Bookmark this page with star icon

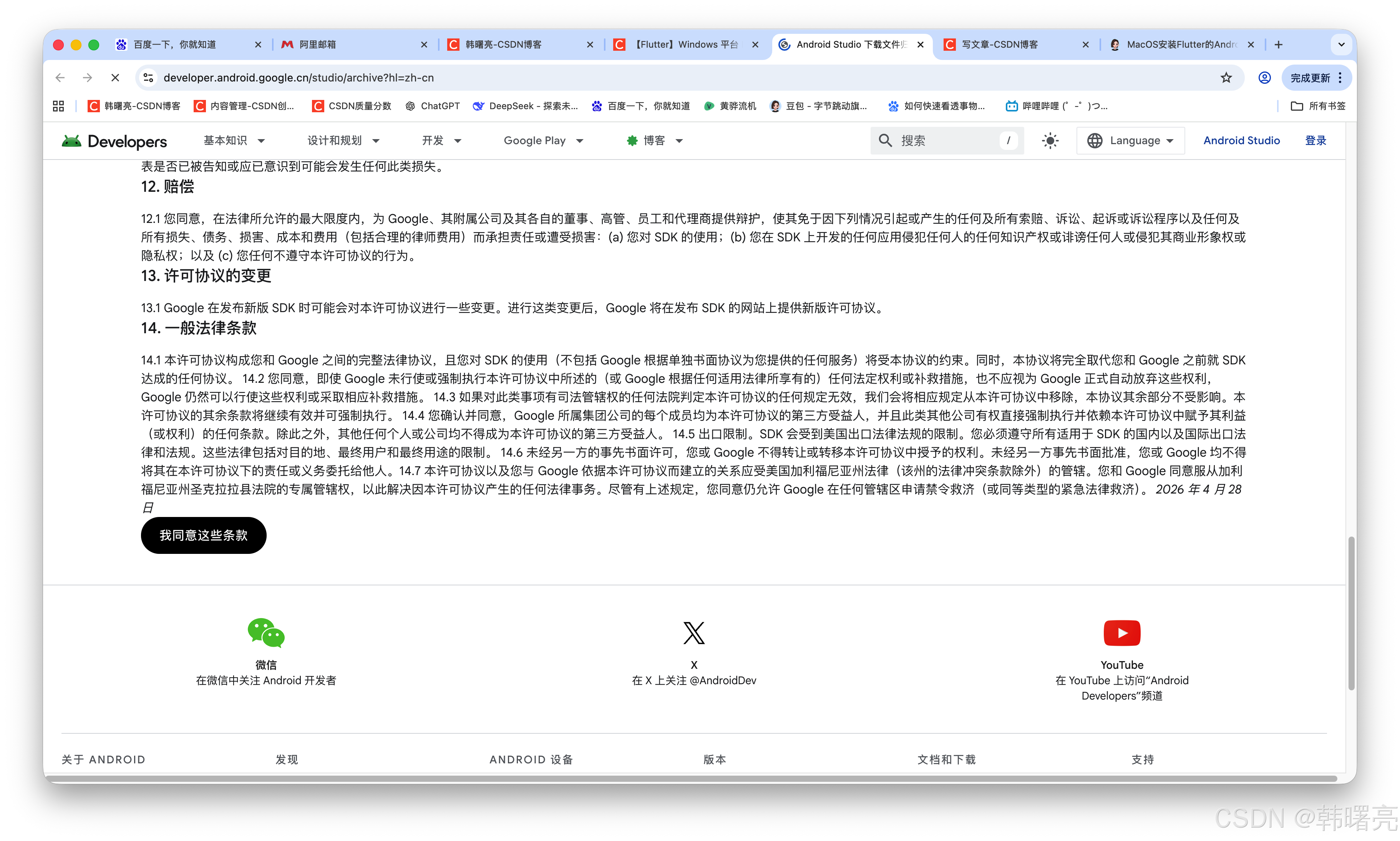click(x=1226, y=78)
